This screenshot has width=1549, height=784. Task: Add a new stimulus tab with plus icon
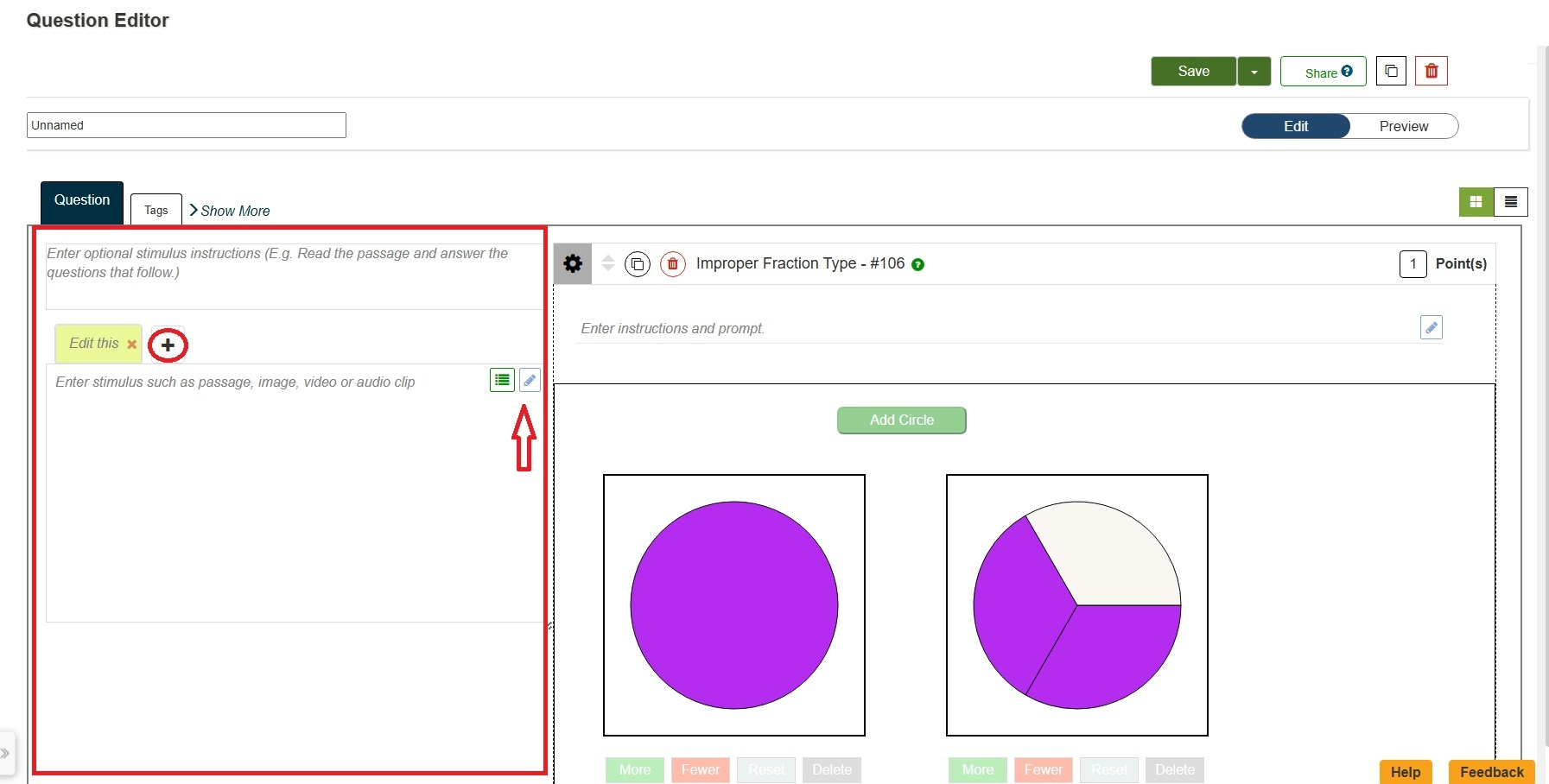168,345
